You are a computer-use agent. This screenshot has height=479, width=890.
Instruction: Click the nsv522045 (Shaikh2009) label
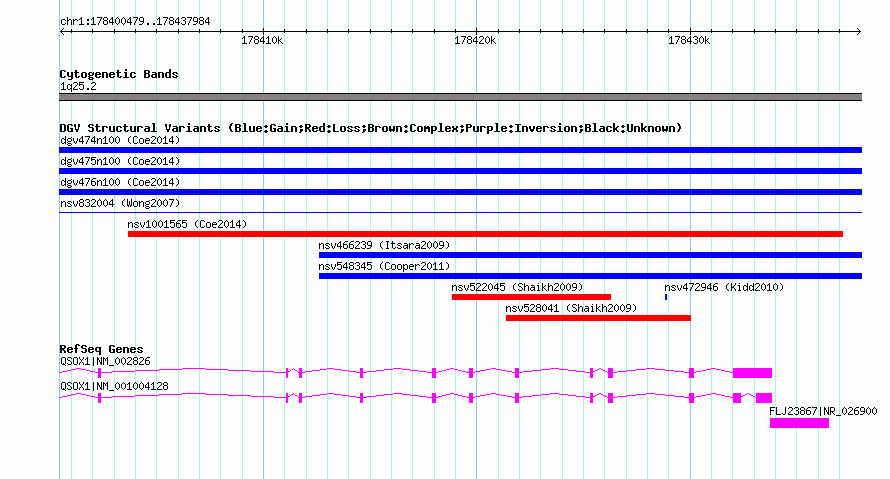517,287
